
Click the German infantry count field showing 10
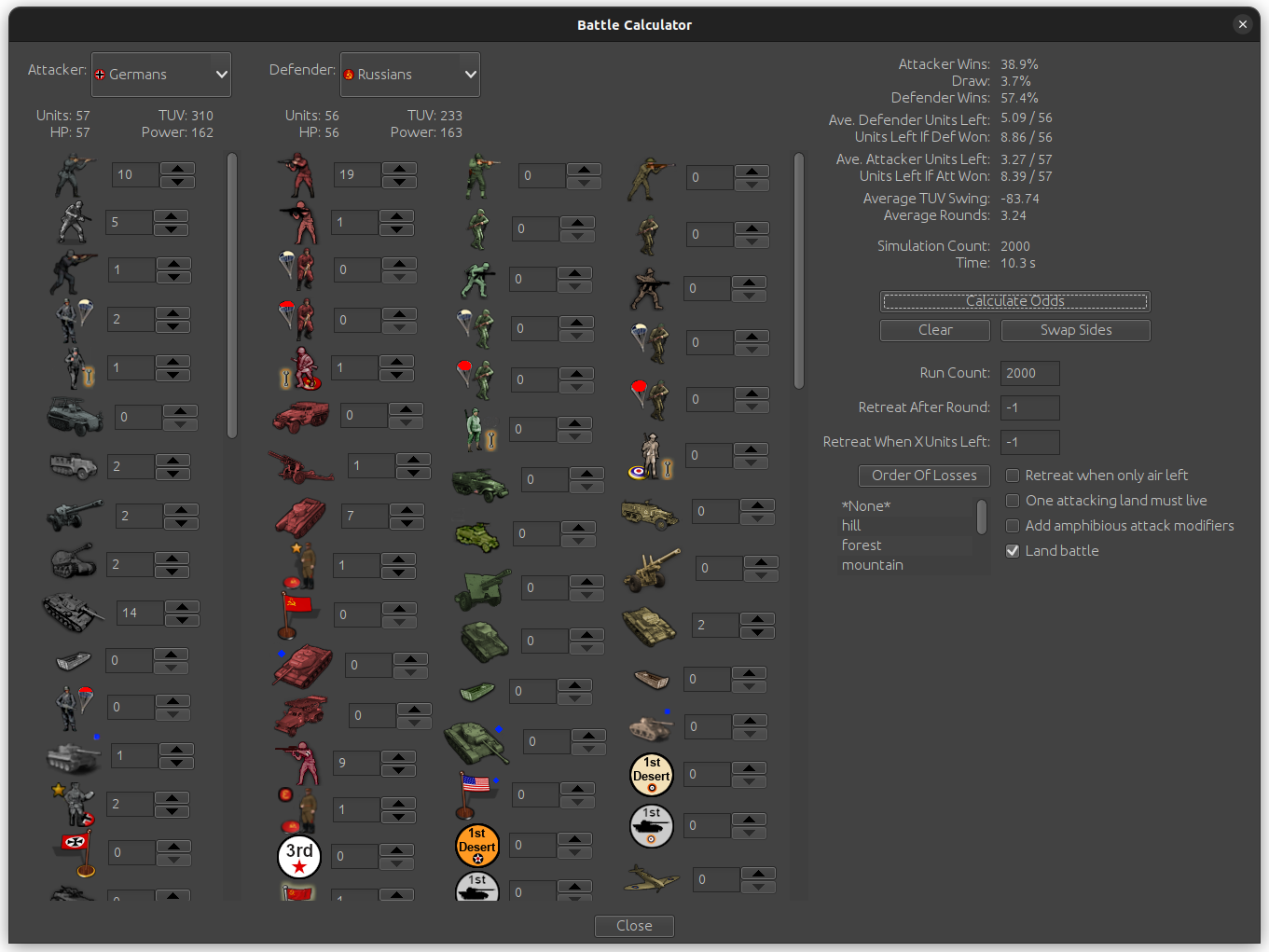135,174
